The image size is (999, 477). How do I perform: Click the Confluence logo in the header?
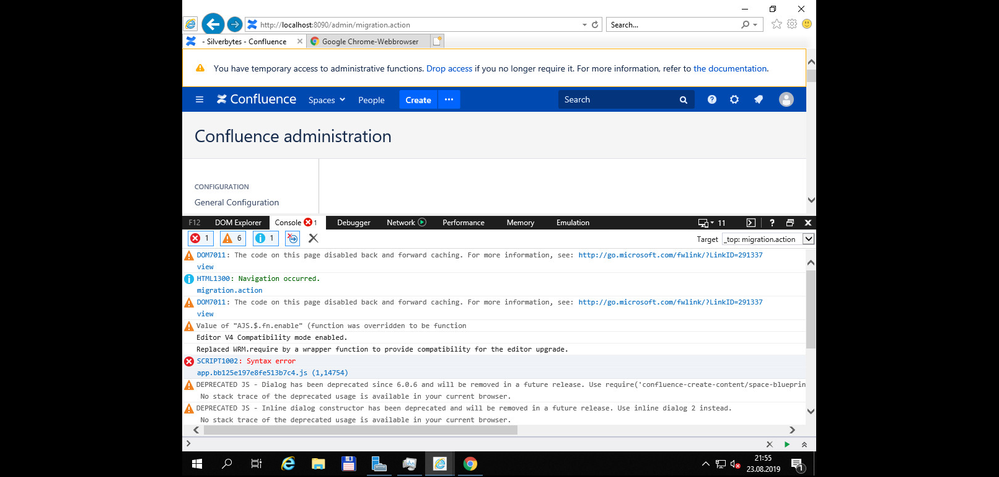click(x=256, y=99)
